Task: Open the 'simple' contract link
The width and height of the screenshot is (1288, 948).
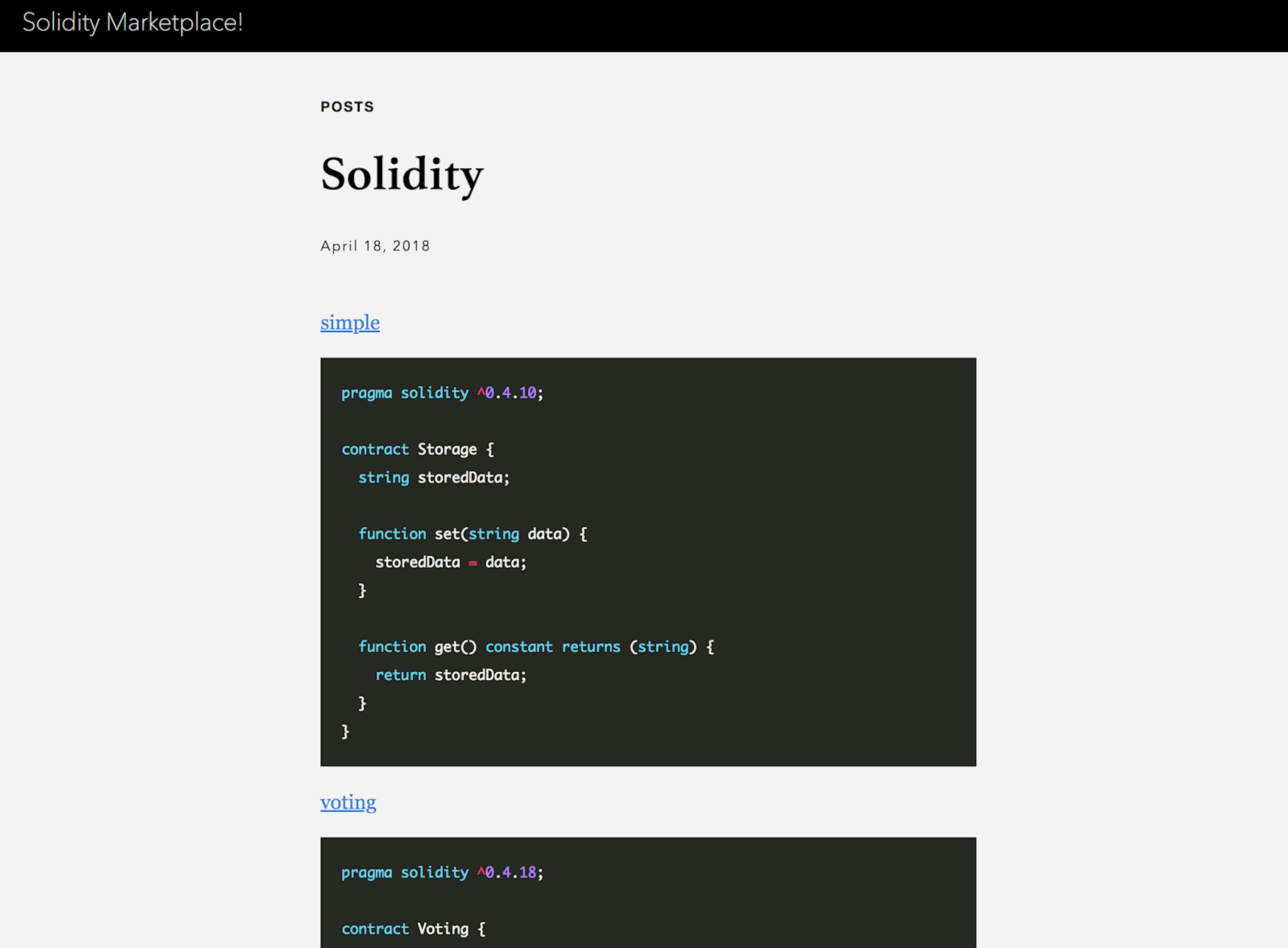Action: click(x=350, y=323)
